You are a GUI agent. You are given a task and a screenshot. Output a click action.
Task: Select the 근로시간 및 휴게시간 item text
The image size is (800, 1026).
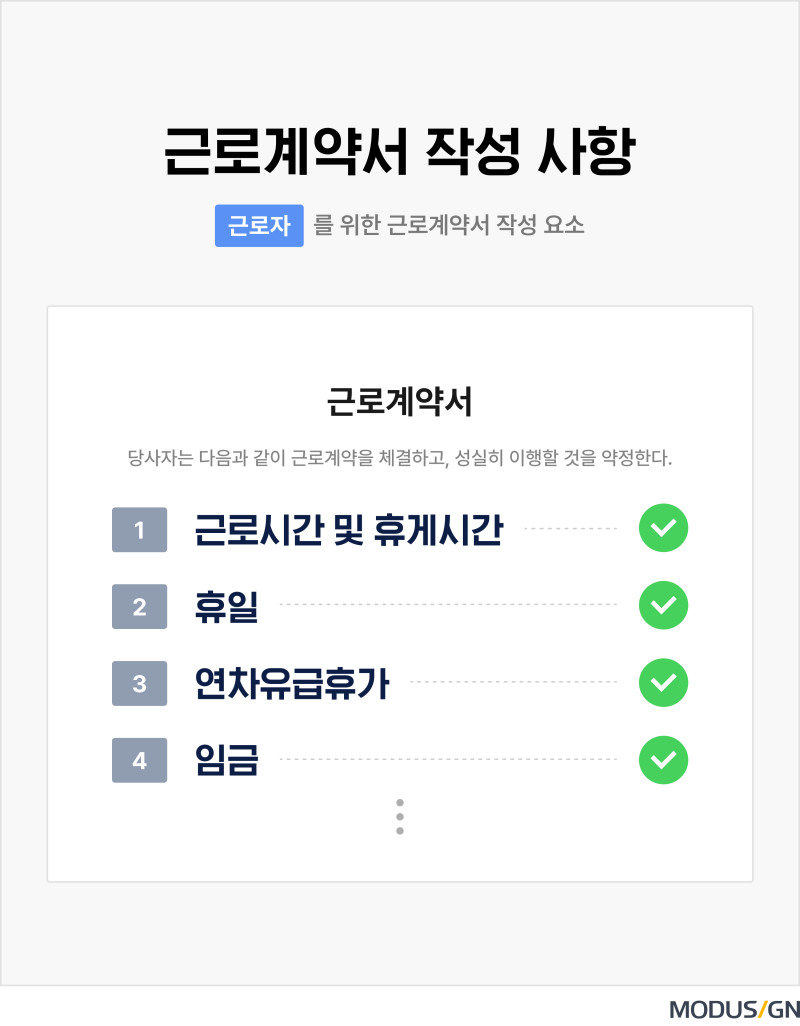347,530
